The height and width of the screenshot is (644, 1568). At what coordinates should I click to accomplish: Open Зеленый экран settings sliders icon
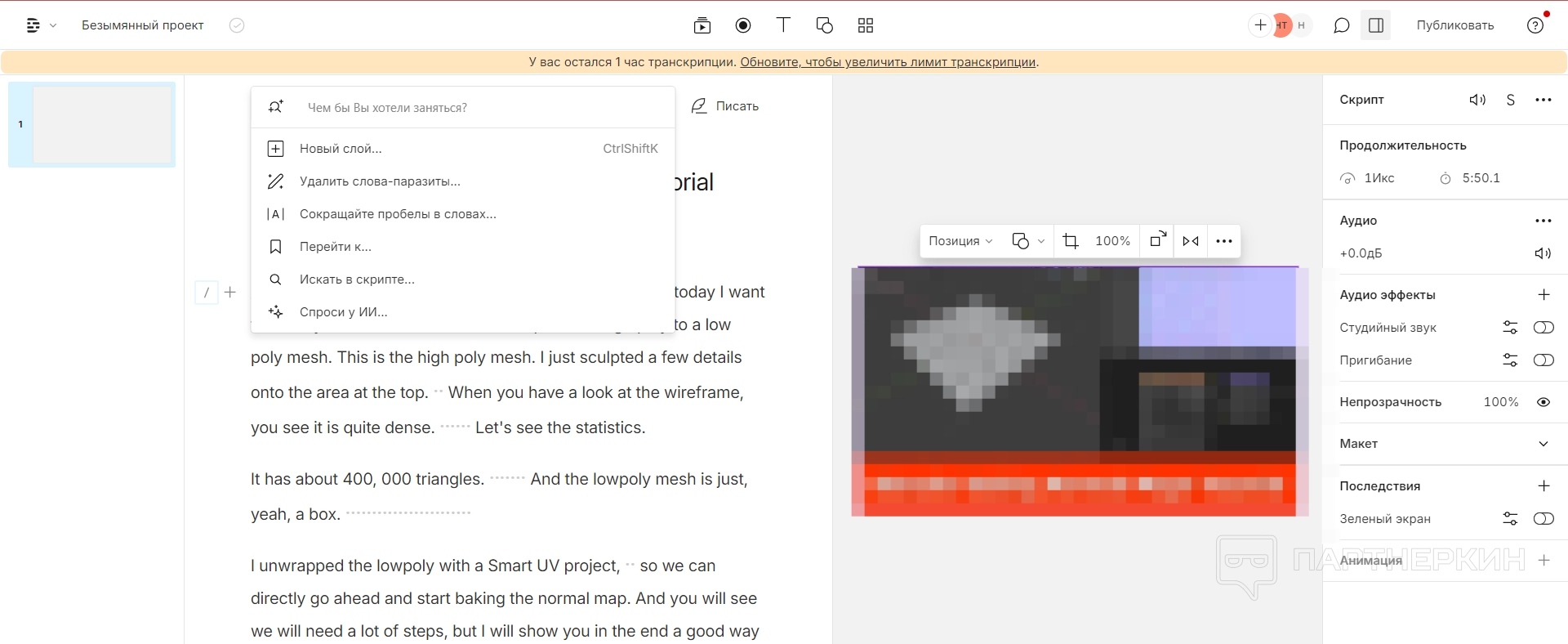[1510, 519]
